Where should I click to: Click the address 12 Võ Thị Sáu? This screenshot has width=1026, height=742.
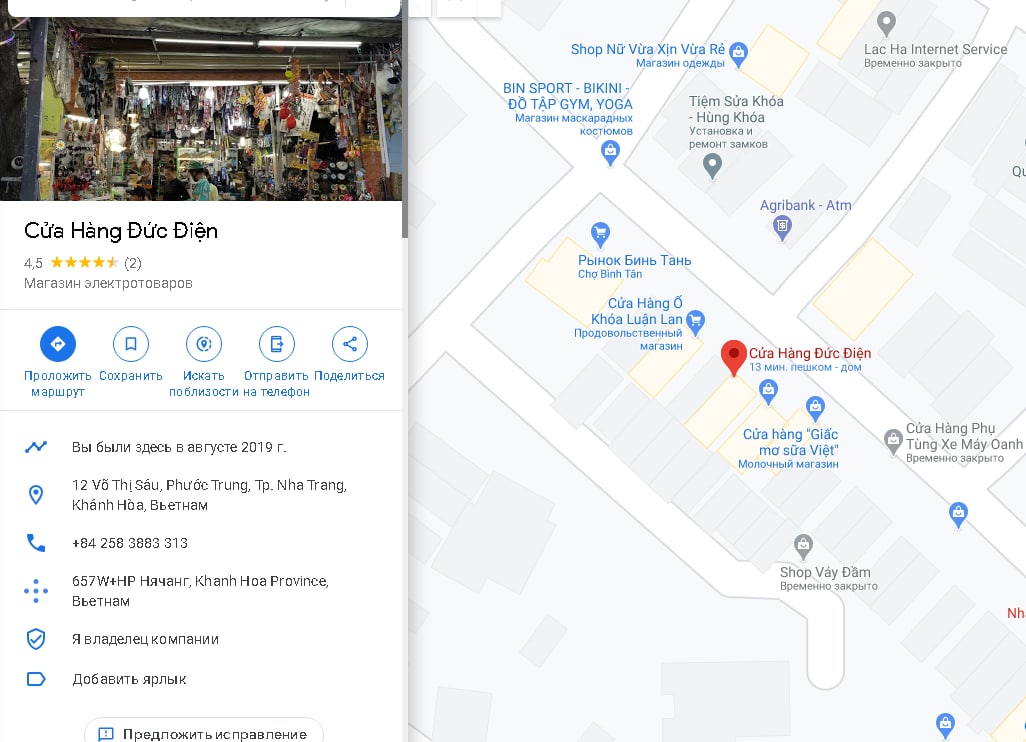coord(209,495)
